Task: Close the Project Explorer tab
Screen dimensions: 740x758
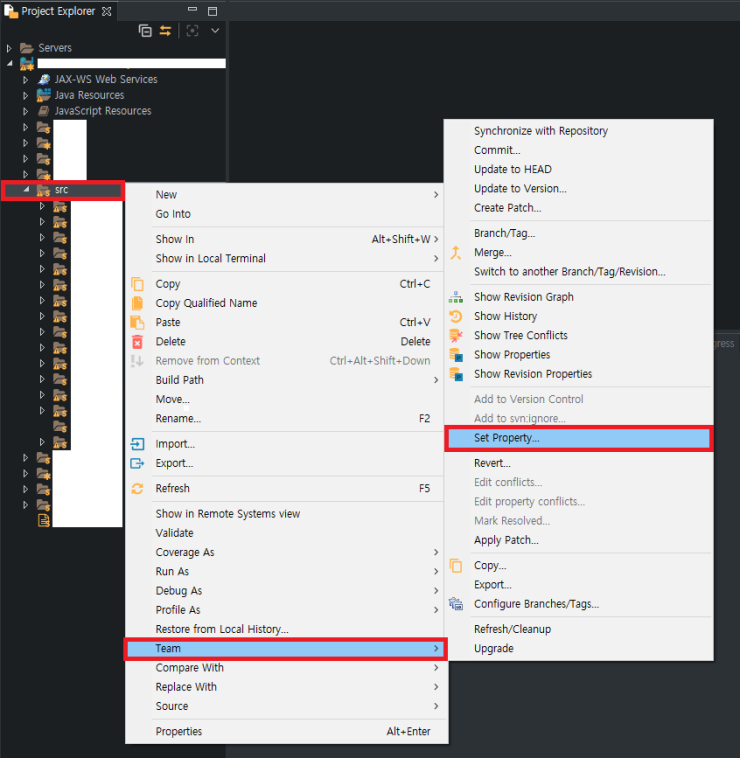Action: pyautogui.click(x=107, y=11)
